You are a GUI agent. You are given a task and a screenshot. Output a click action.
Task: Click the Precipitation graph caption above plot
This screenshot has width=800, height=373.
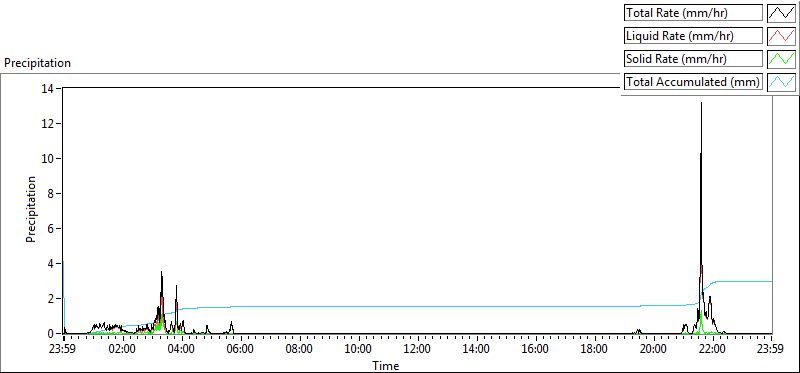click(x=37, y=63)
